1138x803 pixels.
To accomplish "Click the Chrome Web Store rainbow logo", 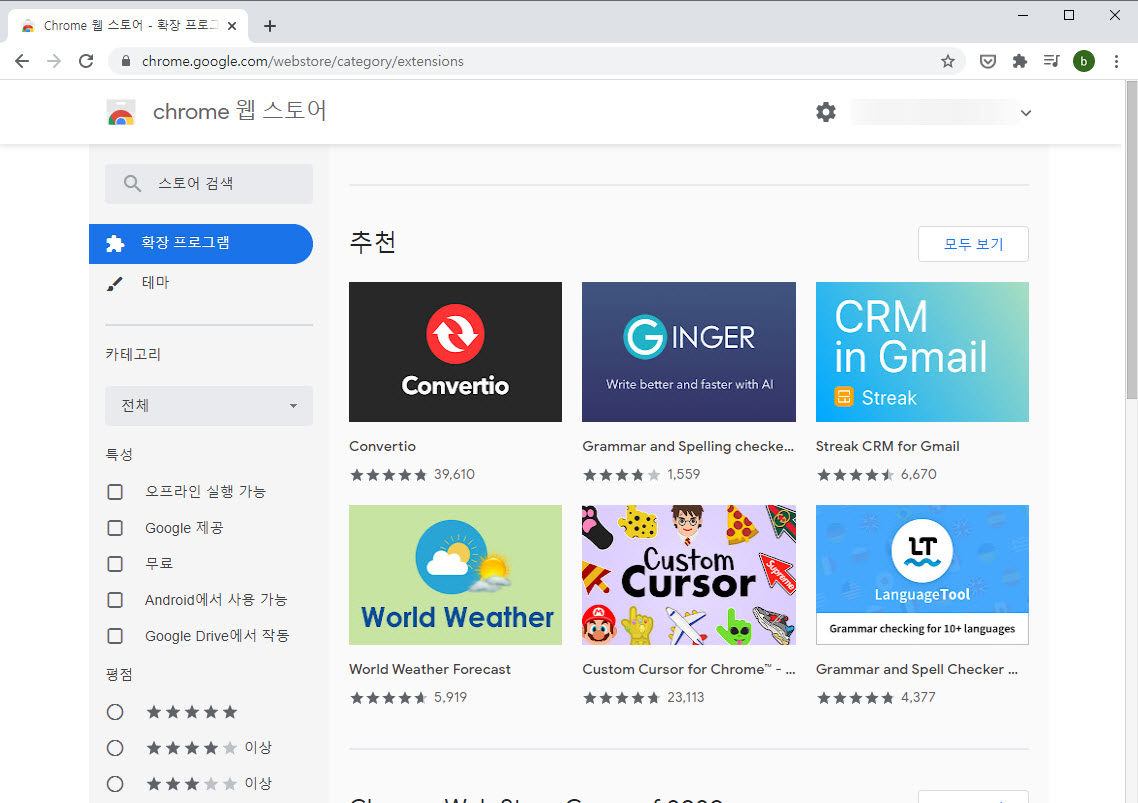I will tap(120, 113).
